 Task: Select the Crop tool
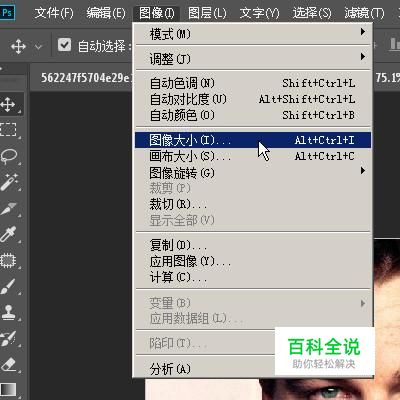point(9,209)
